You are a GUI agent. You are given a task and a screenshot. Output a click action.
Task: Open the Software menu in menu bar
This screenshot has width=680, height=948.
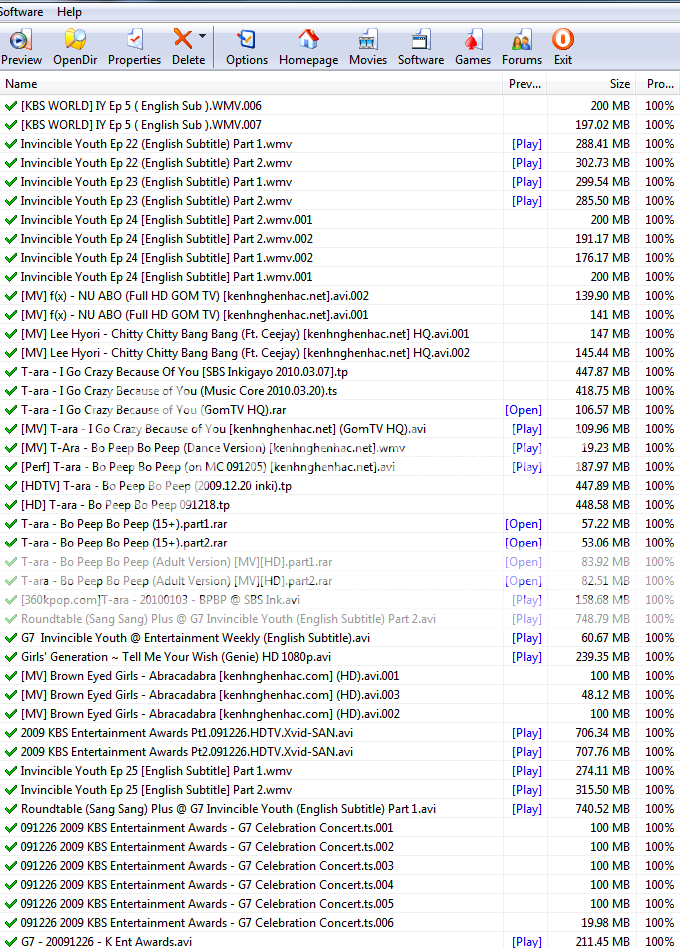[21, 12]
